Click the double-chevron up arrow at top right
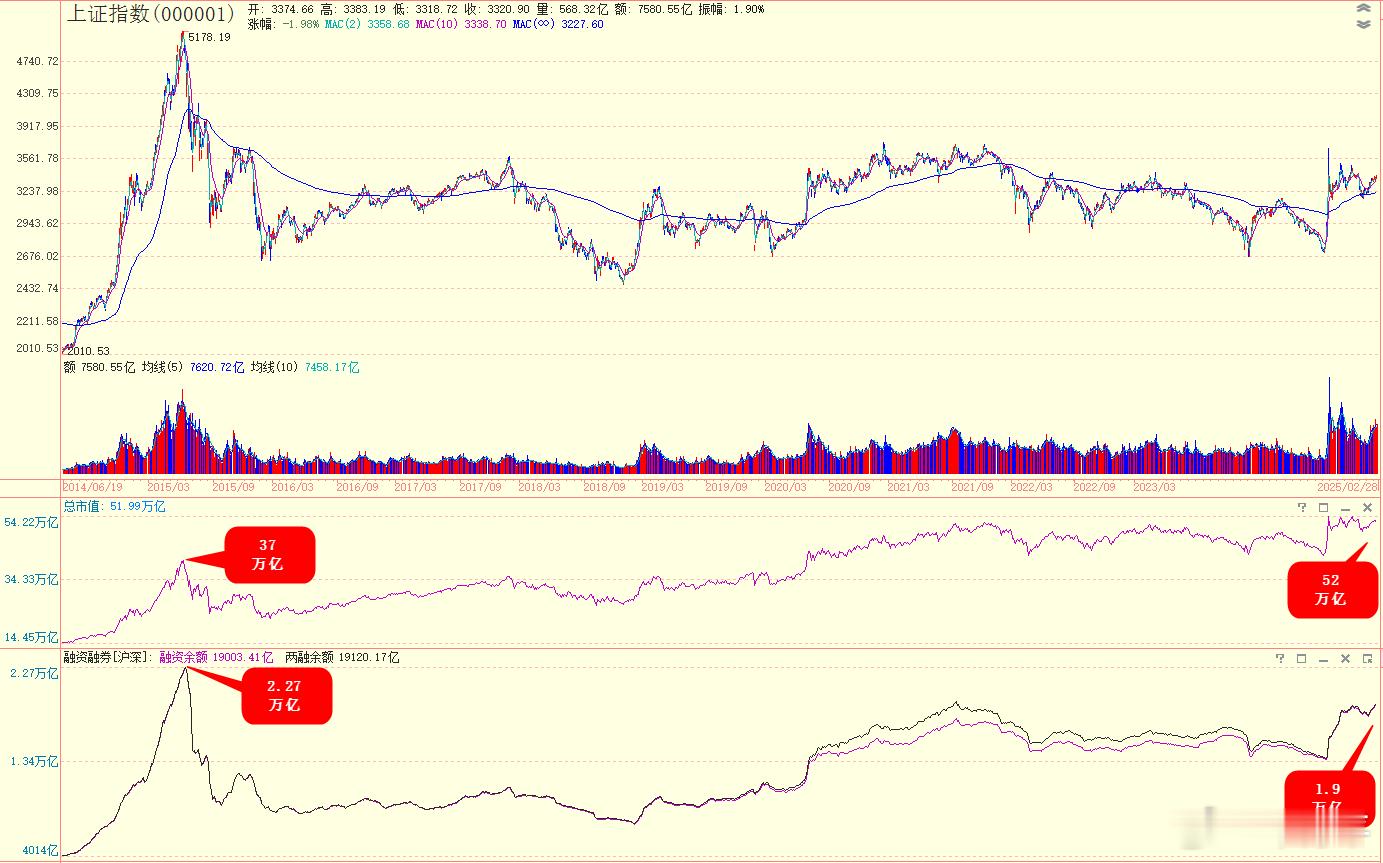1383x863 pixels. pyautogui.click(x=1364, y=9)
